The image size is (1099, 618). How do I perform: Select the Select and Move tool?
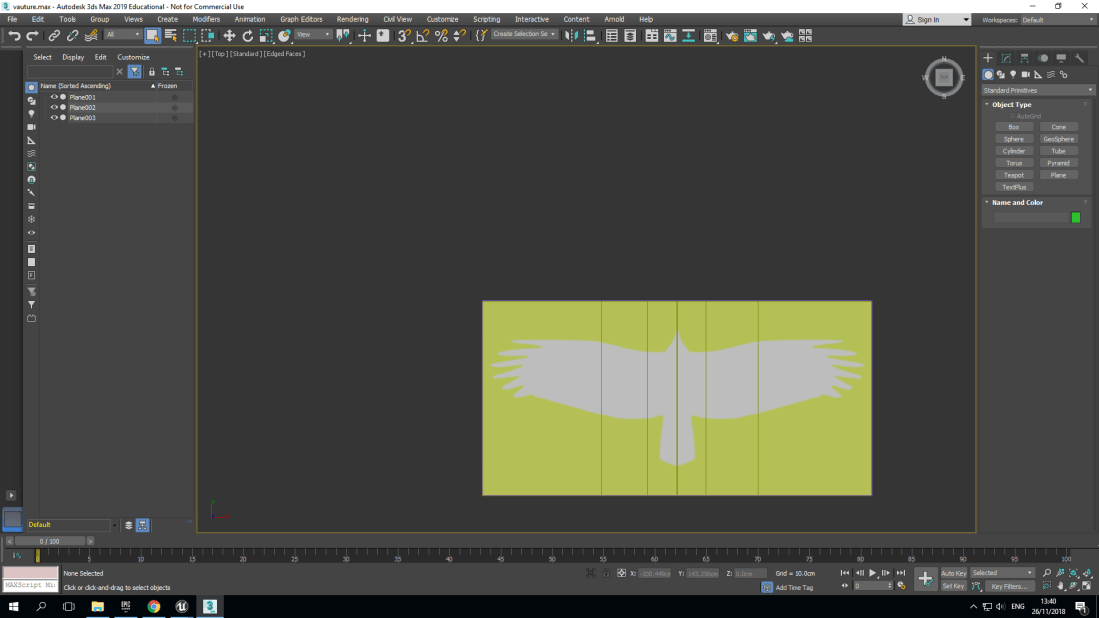[231, 36]
